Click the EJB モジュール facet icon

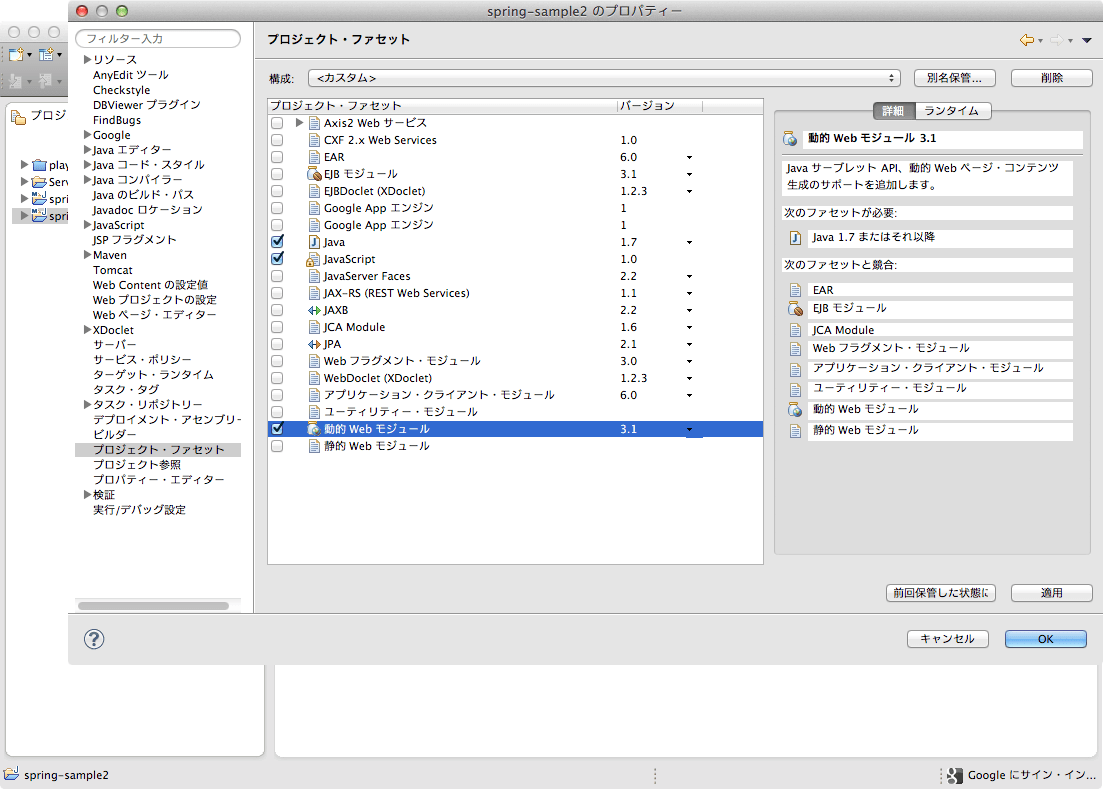tap(314, 174)
